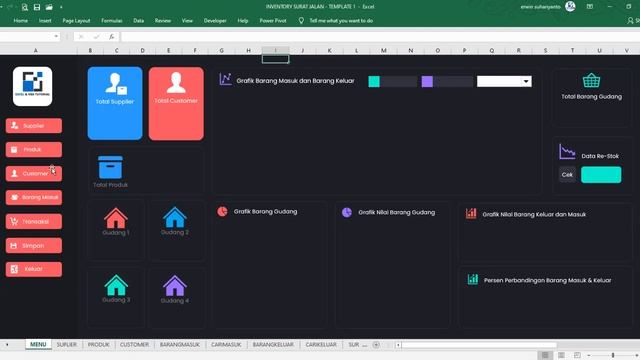The width and height of the screenshot is (640, 360).
Task: Click the user account avatar
Action: (570, 7)
